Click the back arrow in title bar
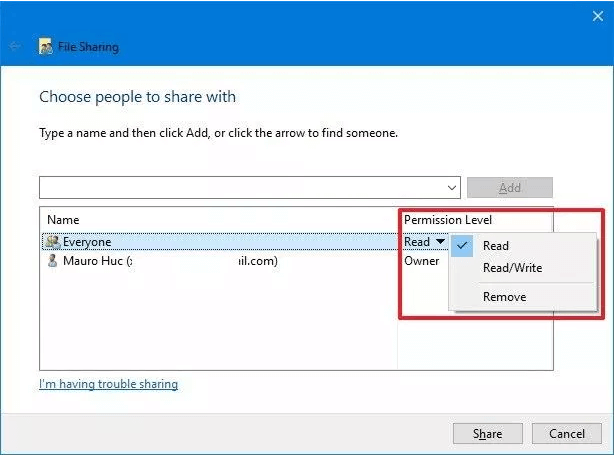The height and width of the screenshot is (457, 615). 15,46
